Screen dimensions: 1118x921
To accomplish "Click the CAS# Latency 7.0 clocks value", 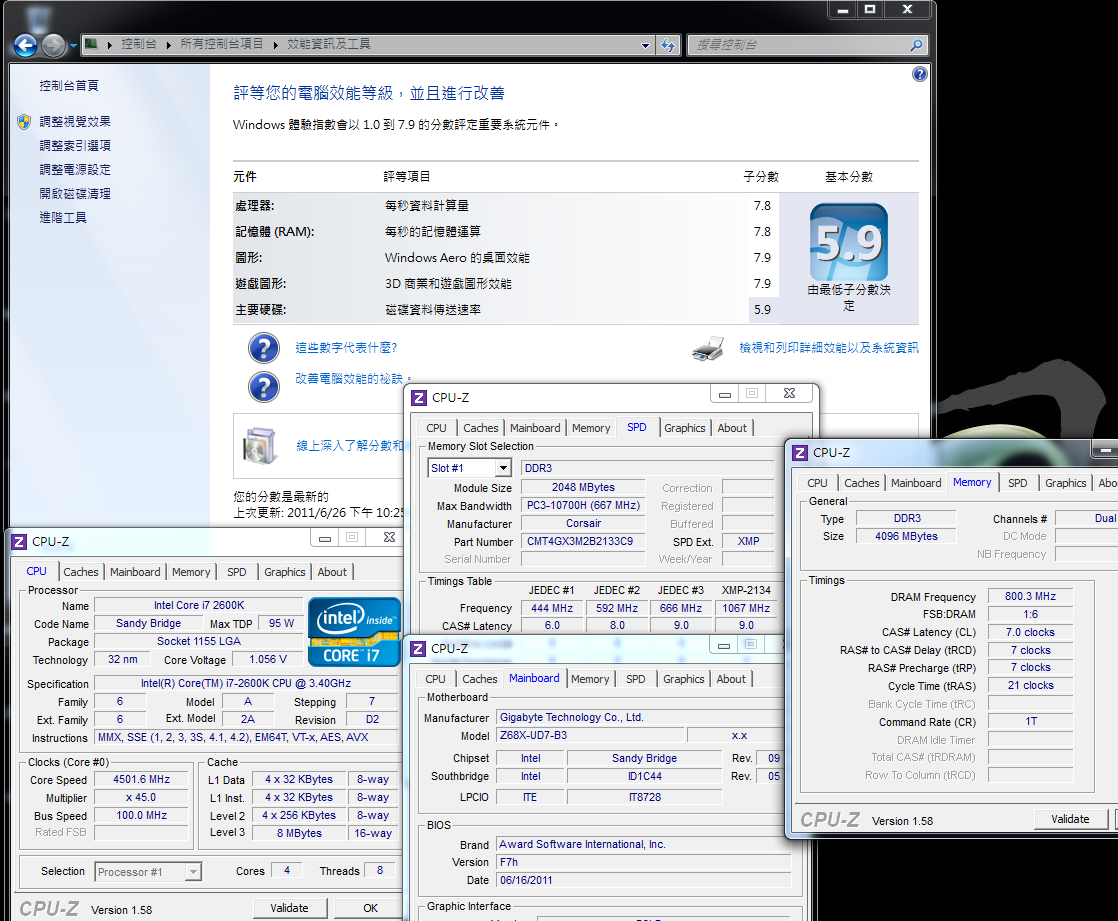I will click(1030, 632).
